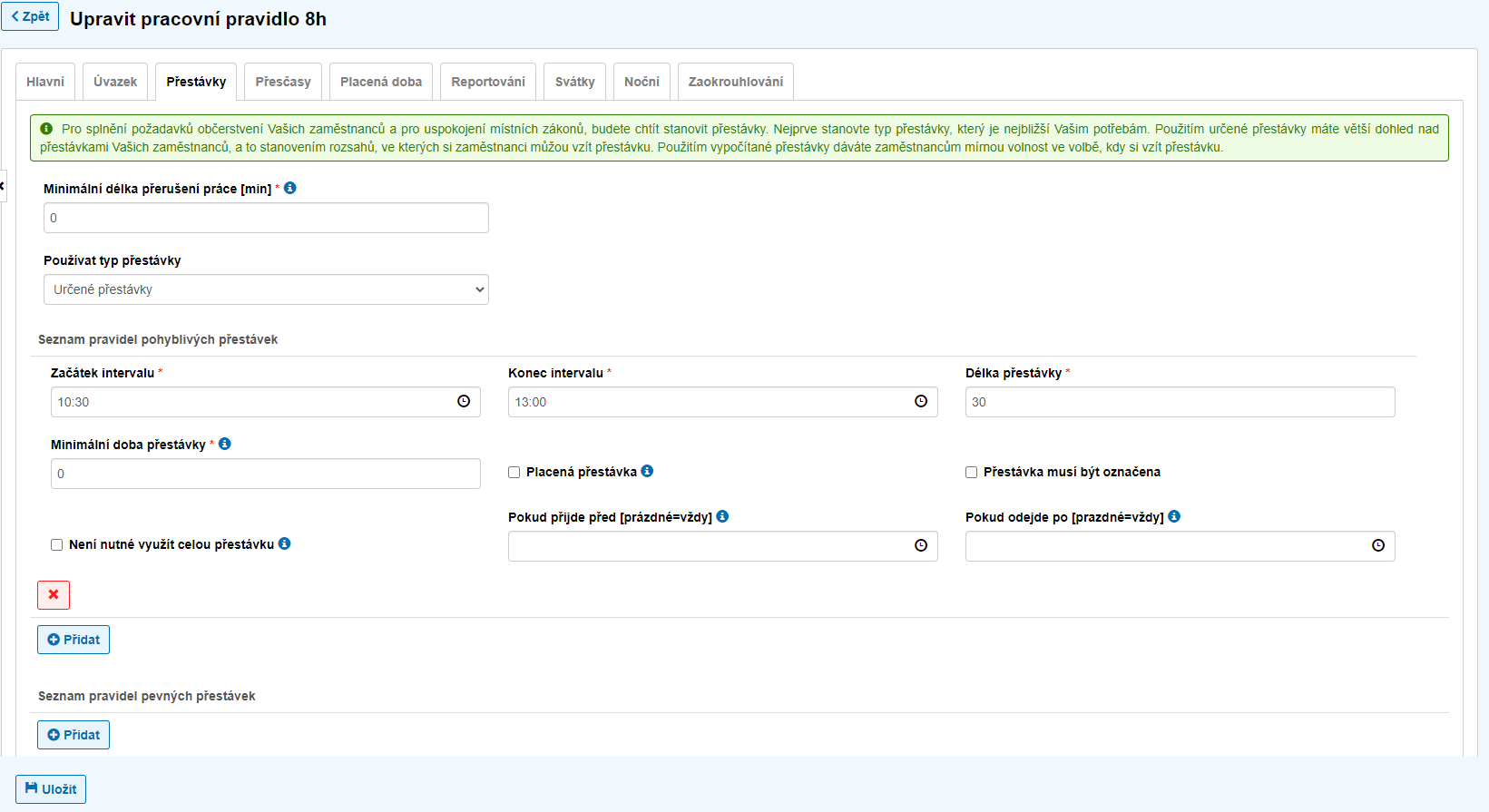Open the Zaokrouhlování tab
Screen dimensions: 1489x812
735,82
